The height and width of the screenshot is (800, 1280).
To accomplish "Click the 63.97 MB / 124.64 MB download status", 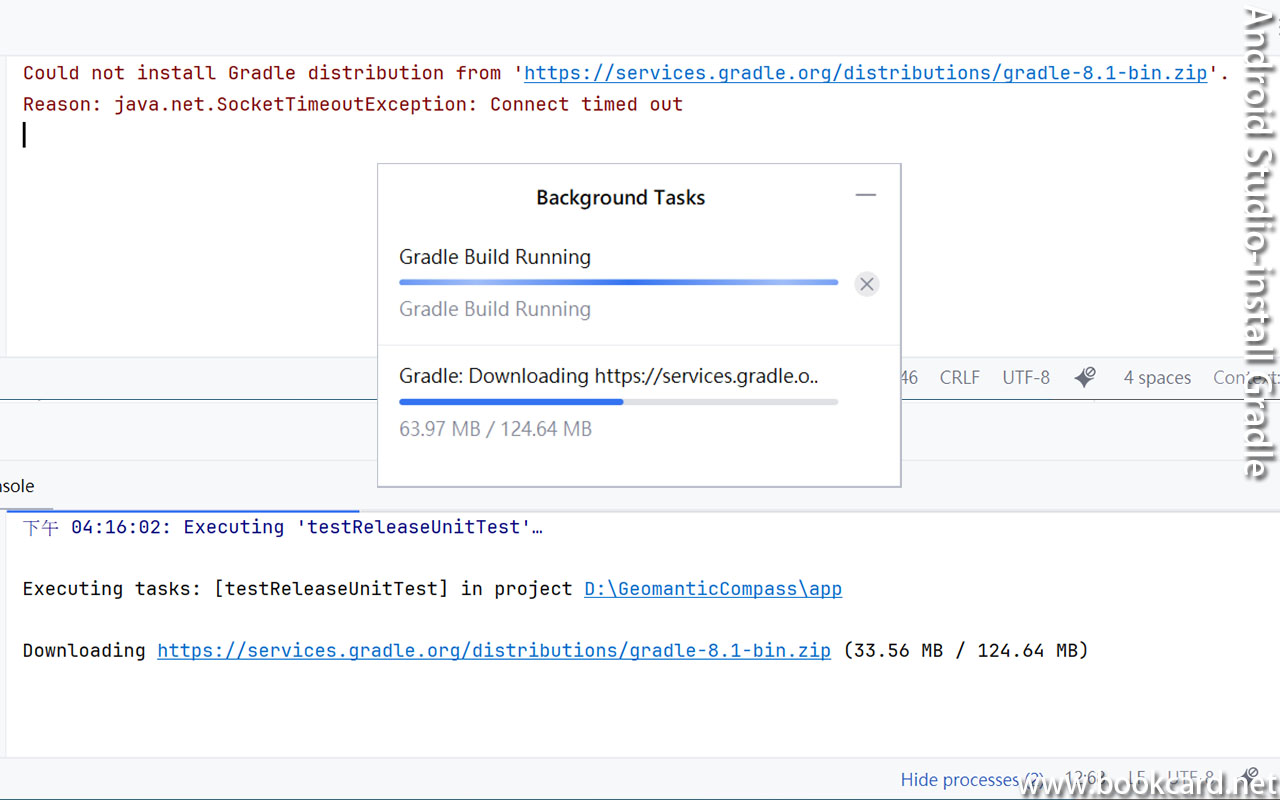I will click(495, 429).
